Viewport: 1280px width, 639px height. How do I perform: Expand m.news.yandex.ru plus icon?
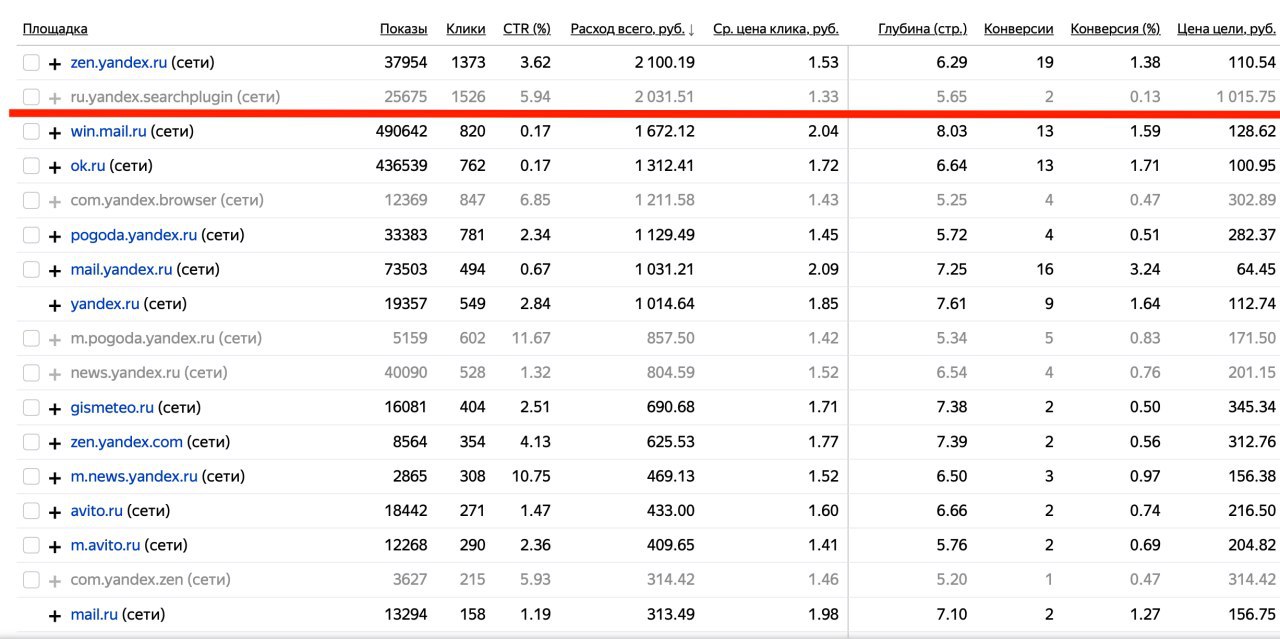coord(55,477)
